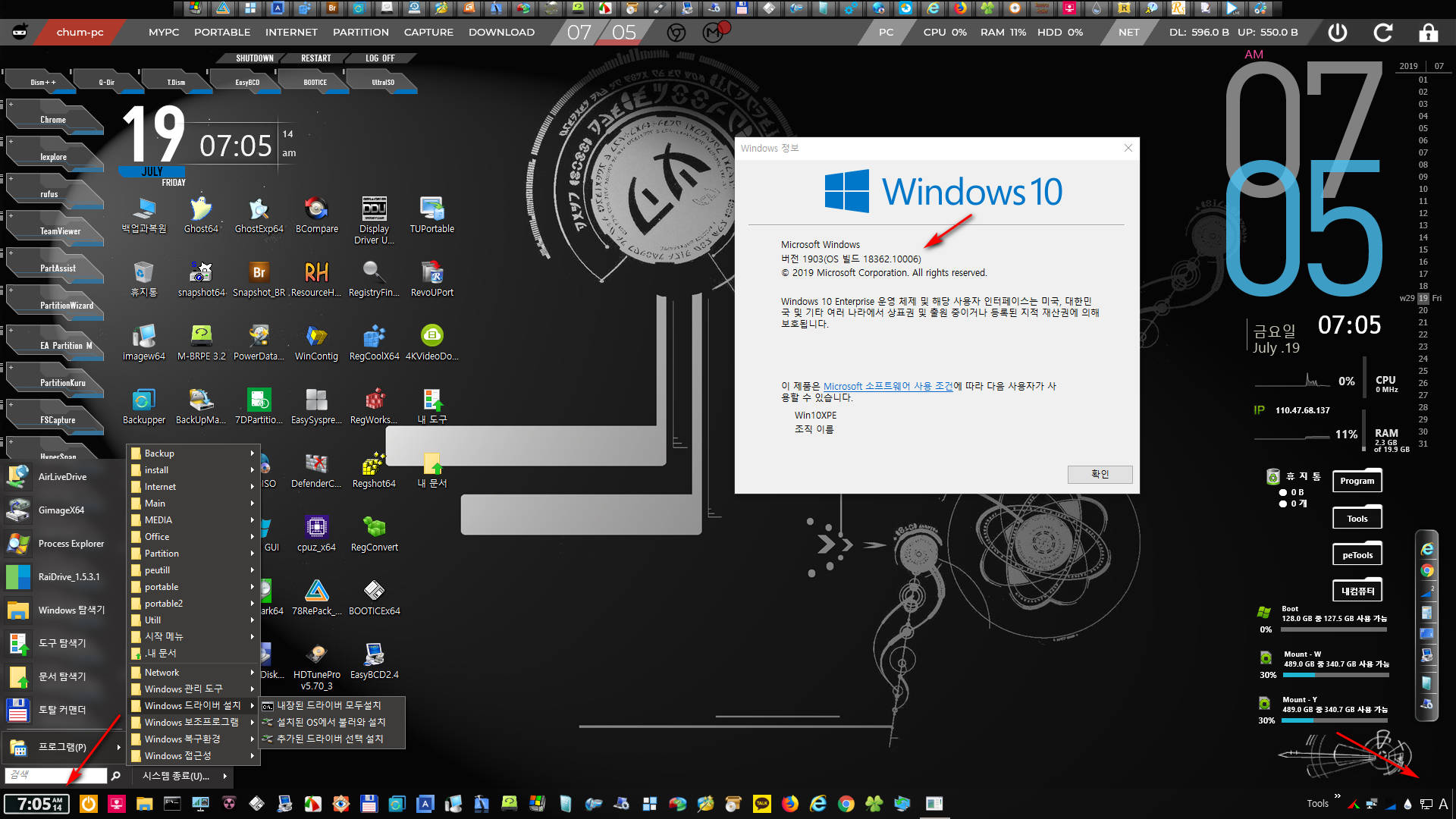
Task: Launch RegConvert desktop icon
Action: [374, 534]
